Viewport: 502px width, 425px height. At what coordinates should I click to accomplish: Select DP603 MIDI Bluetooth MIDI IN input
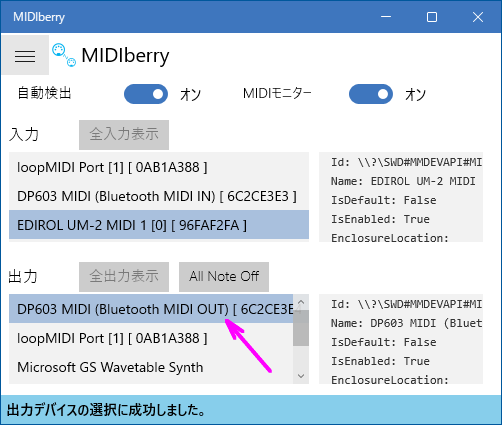(159, 196)
